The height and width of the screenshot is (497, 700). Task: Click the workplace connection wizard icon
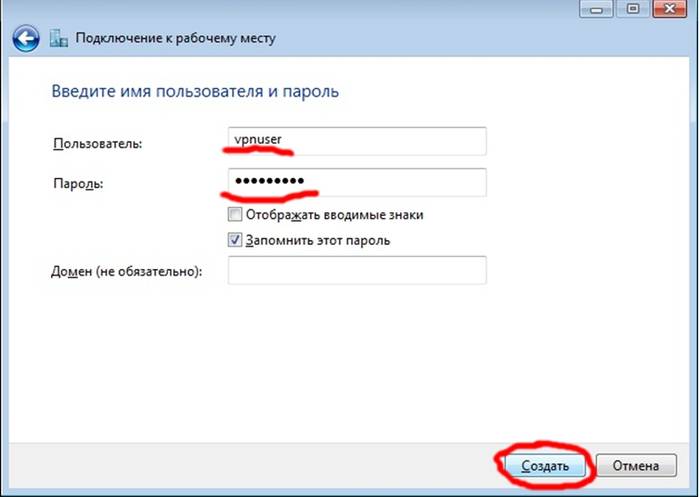59,39
